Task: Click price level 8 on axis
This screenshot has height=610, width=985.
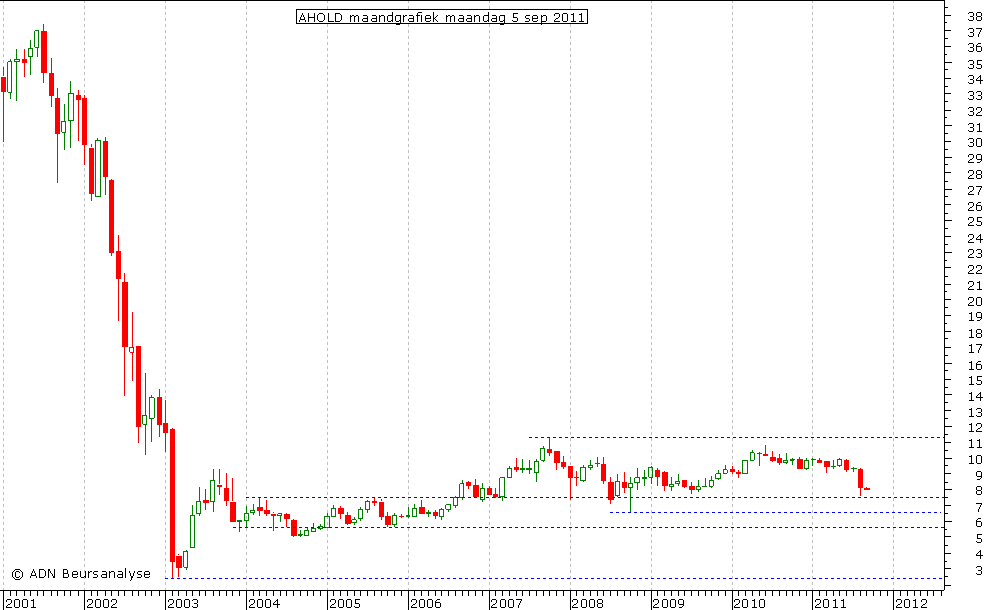Action: tap(979, 491)
